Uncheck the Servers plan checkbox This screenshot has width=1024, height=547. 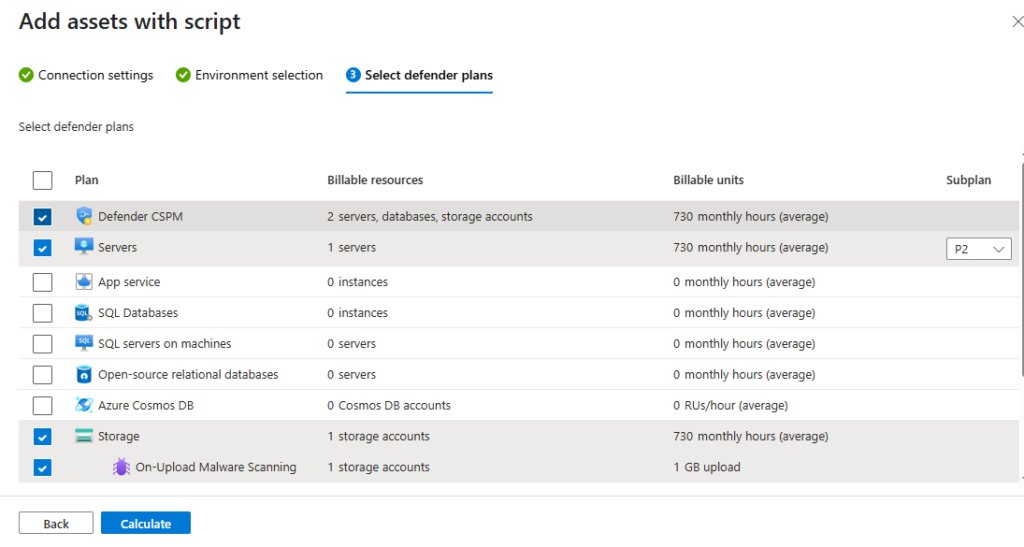tap(42, 248)
